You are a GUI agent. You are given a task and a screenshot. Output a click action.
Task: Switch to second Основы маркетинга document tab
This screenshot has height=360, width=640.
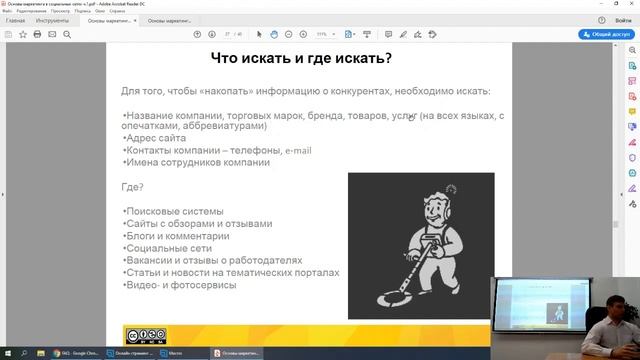(169, 21)
